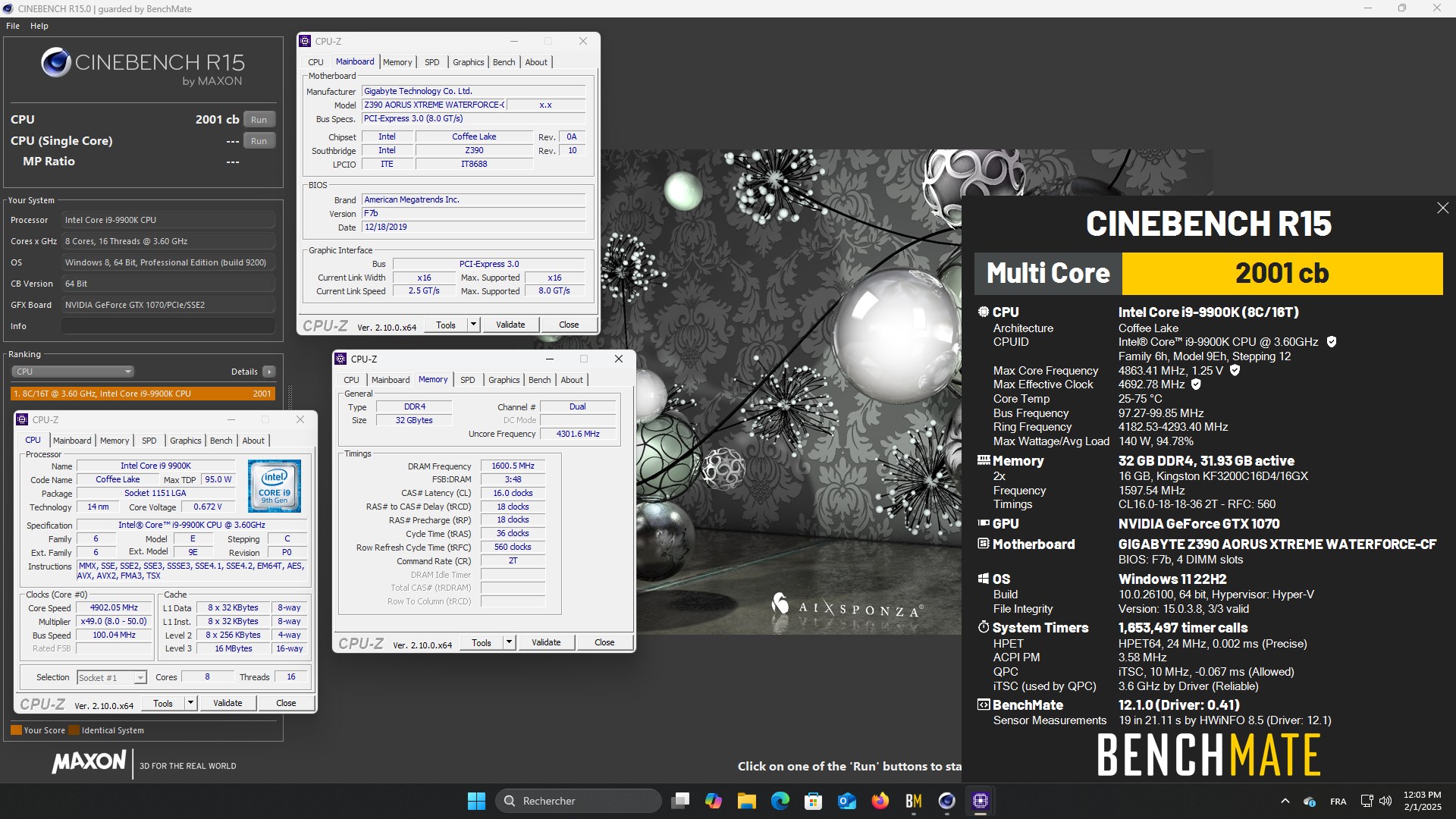Select Graphics tab in Memory CPU-Z window
The height and width of the screenshot is (819, 1456).
[x=504, y=380]
